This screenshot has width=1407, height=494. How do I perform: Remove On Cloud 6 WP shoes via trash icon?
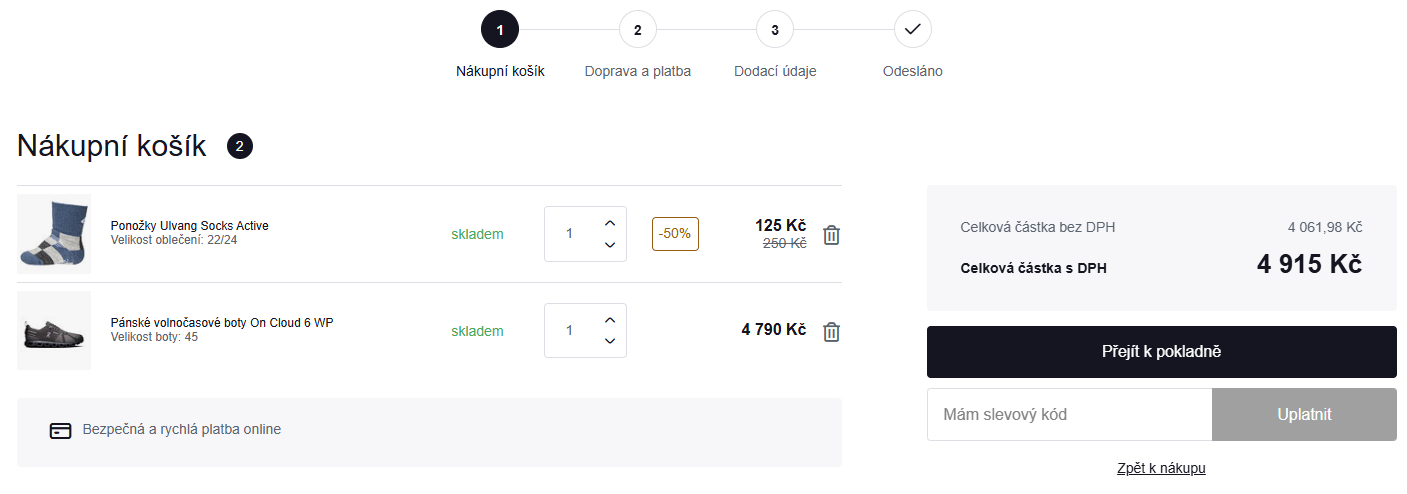831,332
